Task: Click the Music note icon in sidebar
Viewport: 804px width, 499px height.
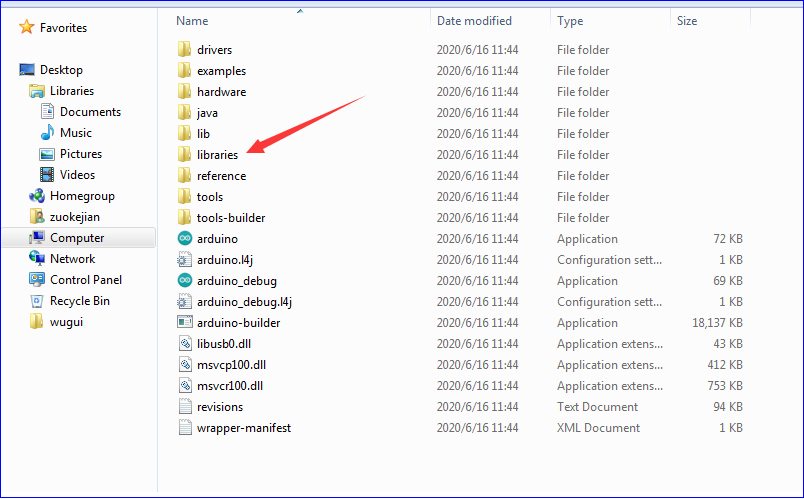Action: (x=47, y=133)
